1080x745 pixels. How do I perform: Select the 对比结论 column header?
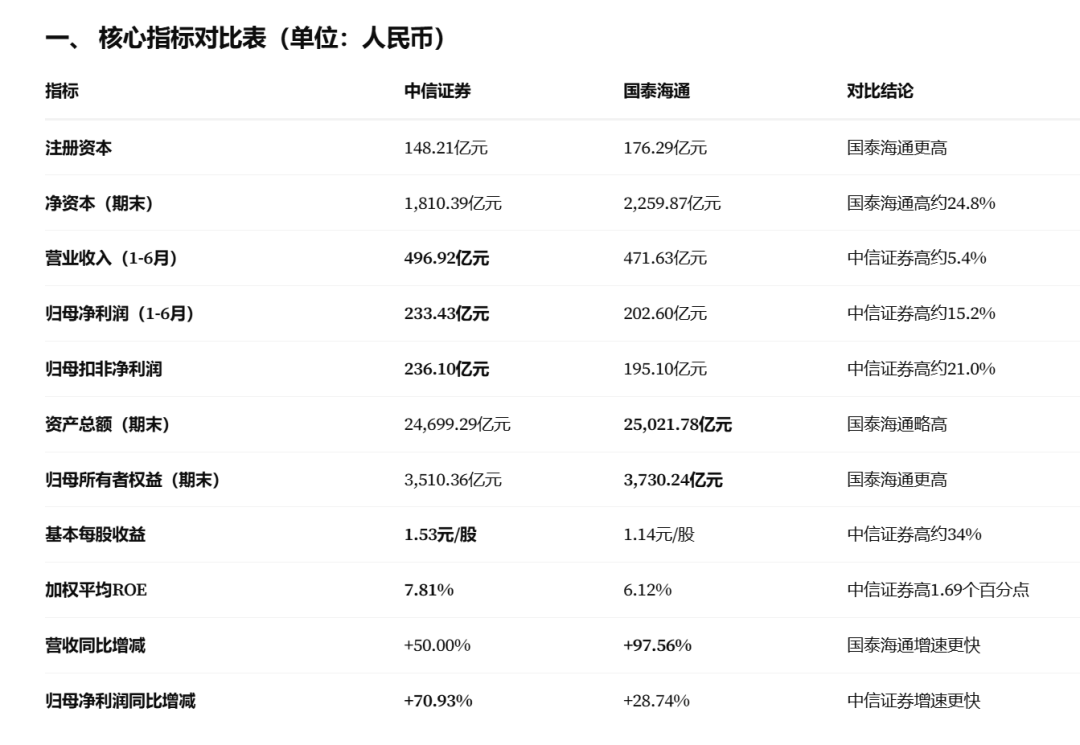coord(880,91)
